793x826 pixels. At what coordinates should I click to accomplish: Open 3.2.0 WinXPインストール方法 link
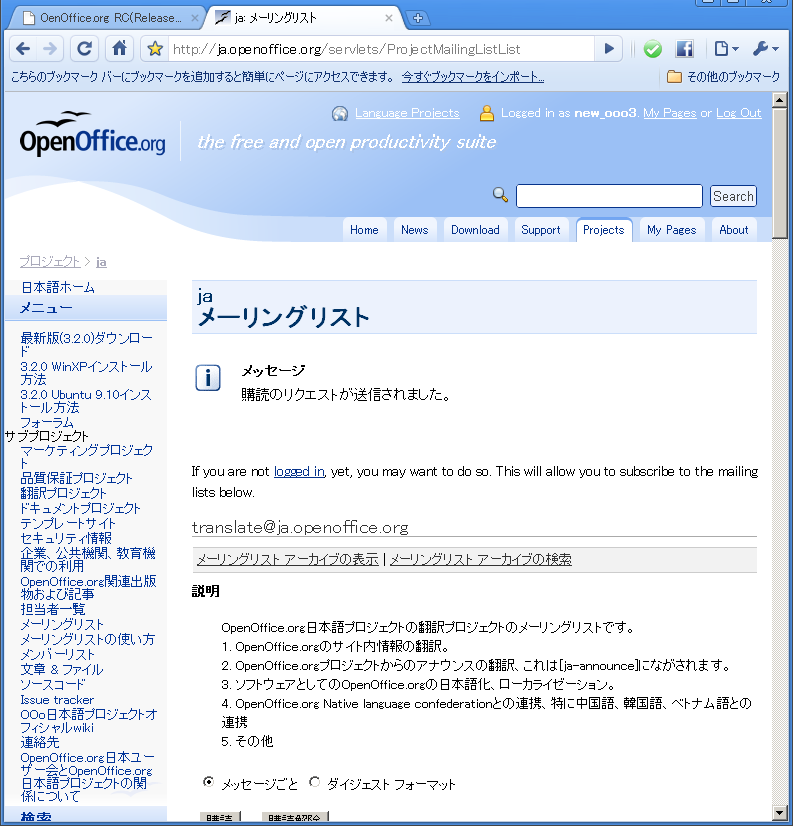[x=86, y=373]
